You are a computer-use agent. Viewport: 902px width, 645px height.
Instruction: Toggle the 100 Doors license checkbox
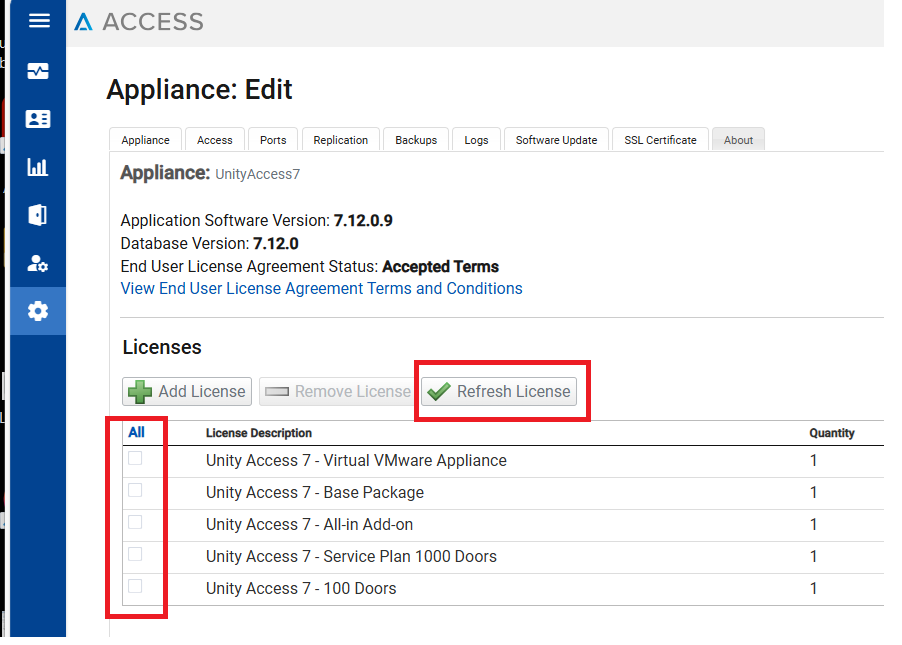[135, 586]
